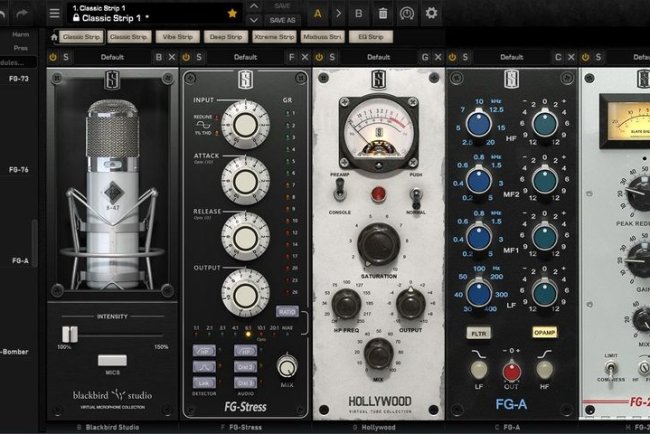Click slot letter C on FG-A module
650x434 pixels.
coord(558,57)
